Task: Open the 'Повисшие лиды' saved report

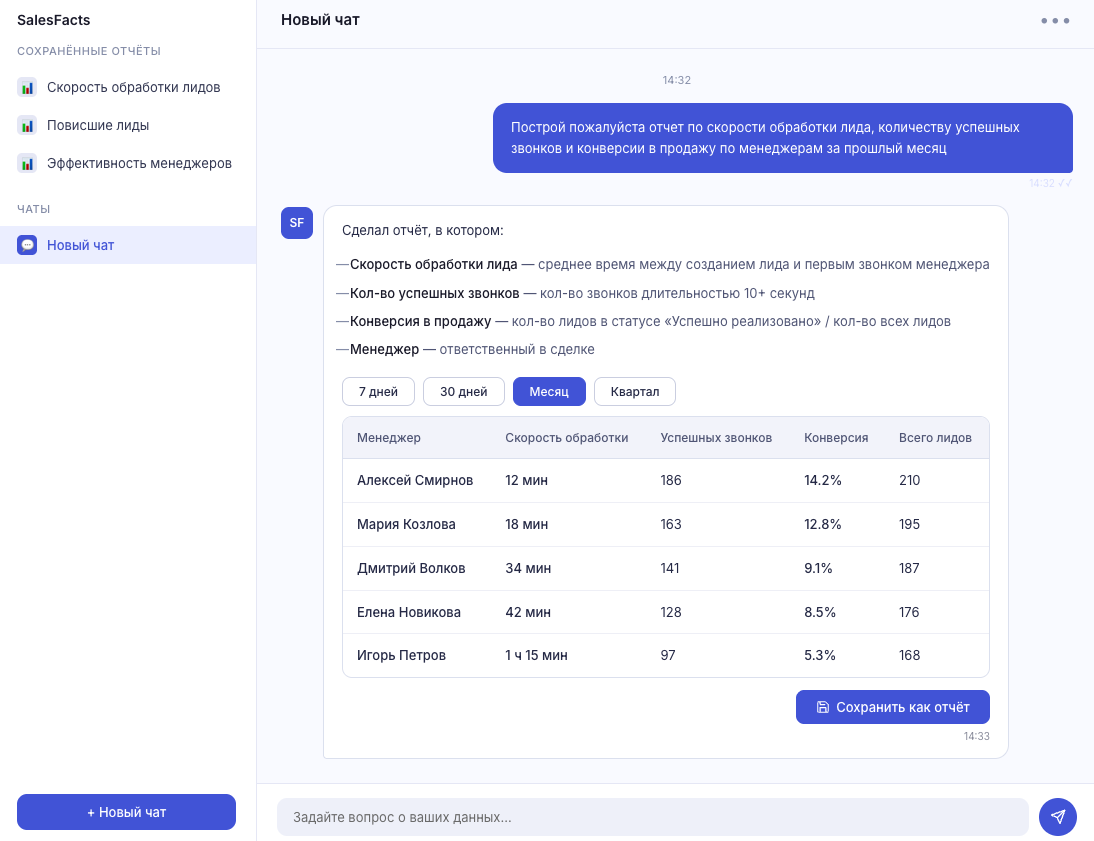Action: (x=97, y=125)
